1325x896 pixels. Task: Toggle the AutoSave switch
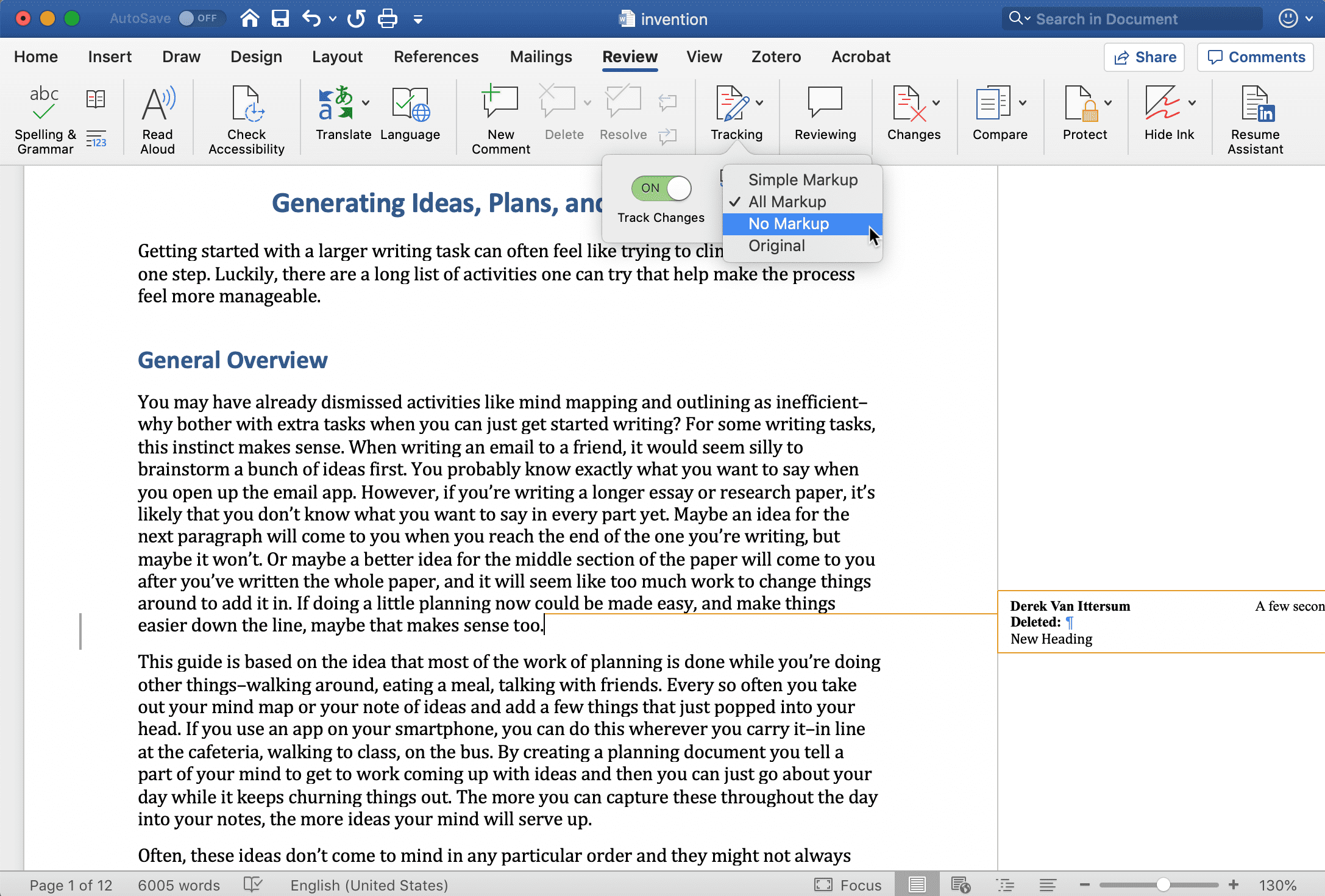coord(201,18)
